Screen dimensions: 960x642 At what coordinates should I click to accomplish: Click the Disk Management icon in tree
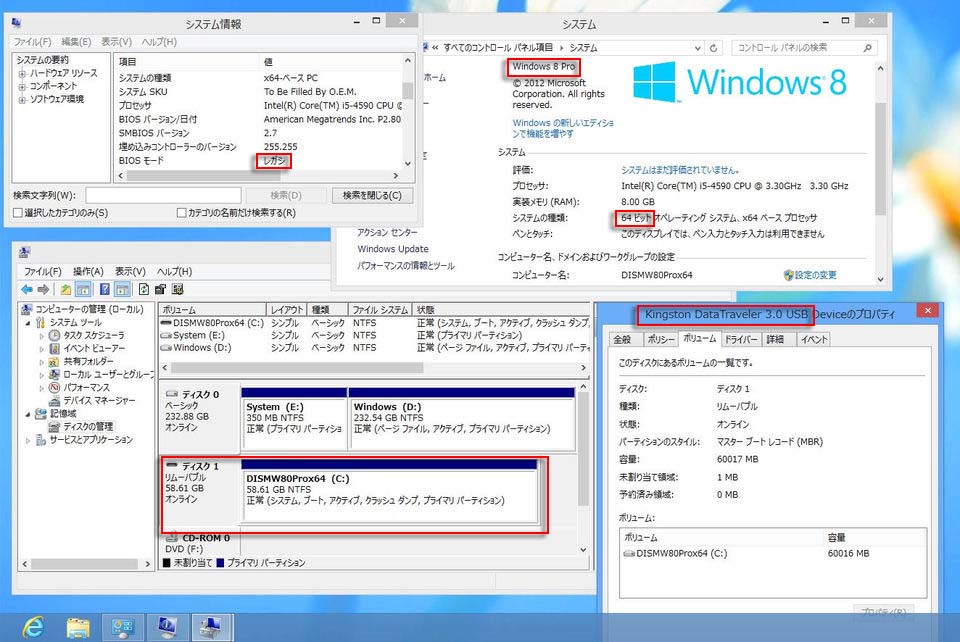tap(54, 427)
